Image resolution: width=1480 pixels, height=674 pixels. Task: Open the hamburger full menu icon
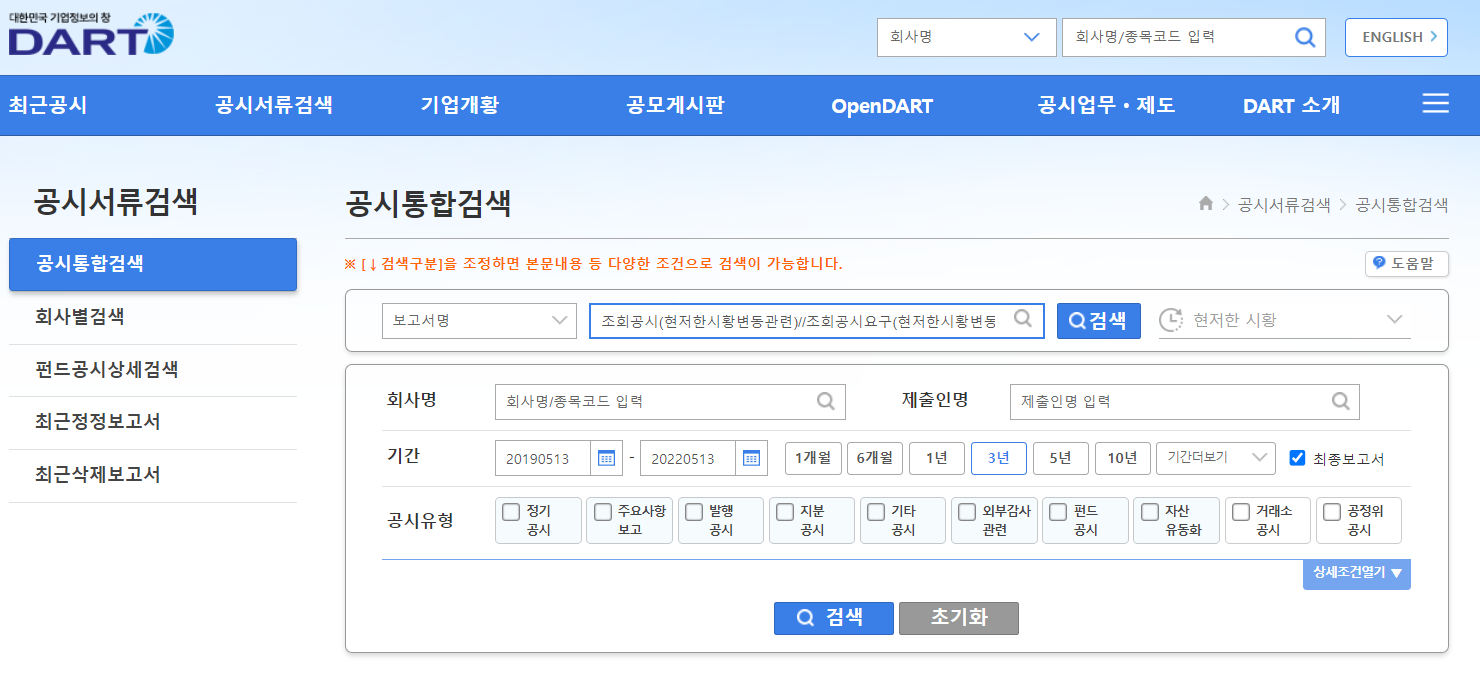coord(1435,104)
